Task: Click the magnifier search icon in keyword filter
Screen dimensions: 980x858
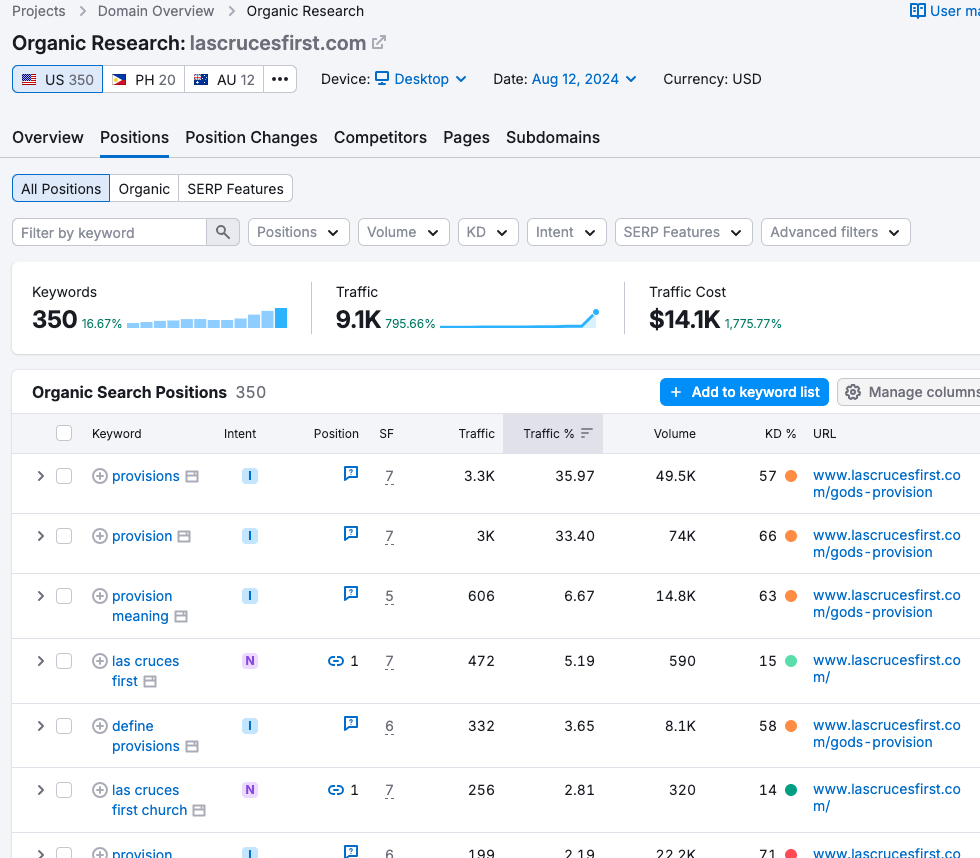Action: click(x=223, y=232)
